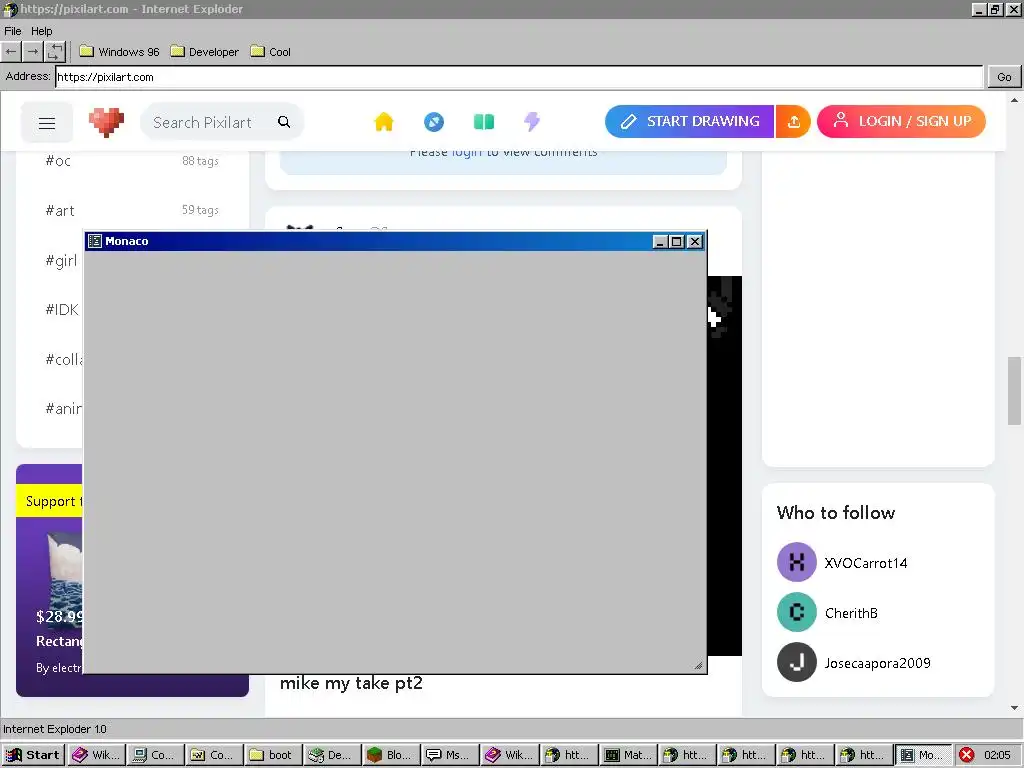This screenshot has width=1024, height=768.
Task: Click the yellow Support banner
Action: click(50, 501)
